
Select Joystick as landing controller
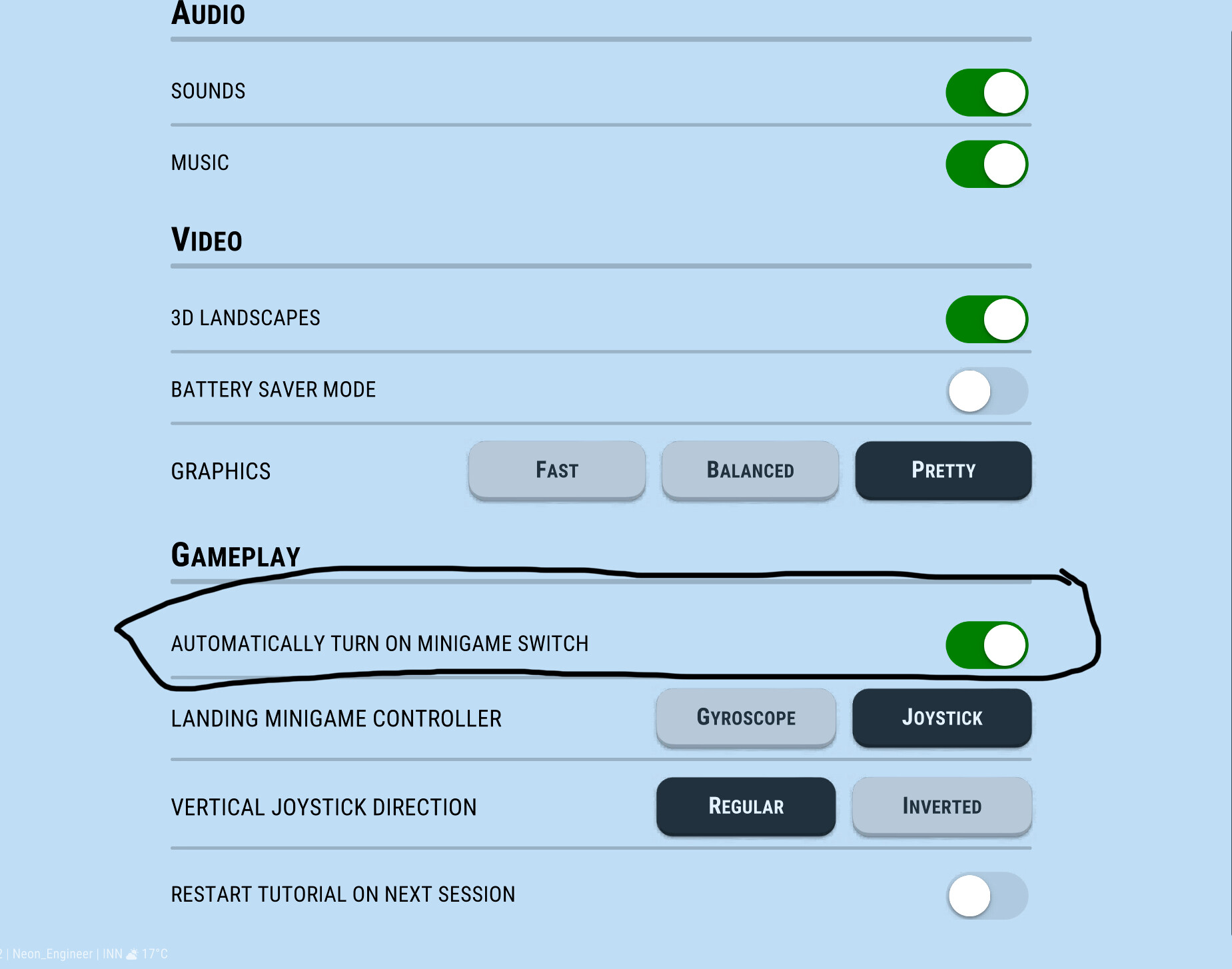pos(942,718)
